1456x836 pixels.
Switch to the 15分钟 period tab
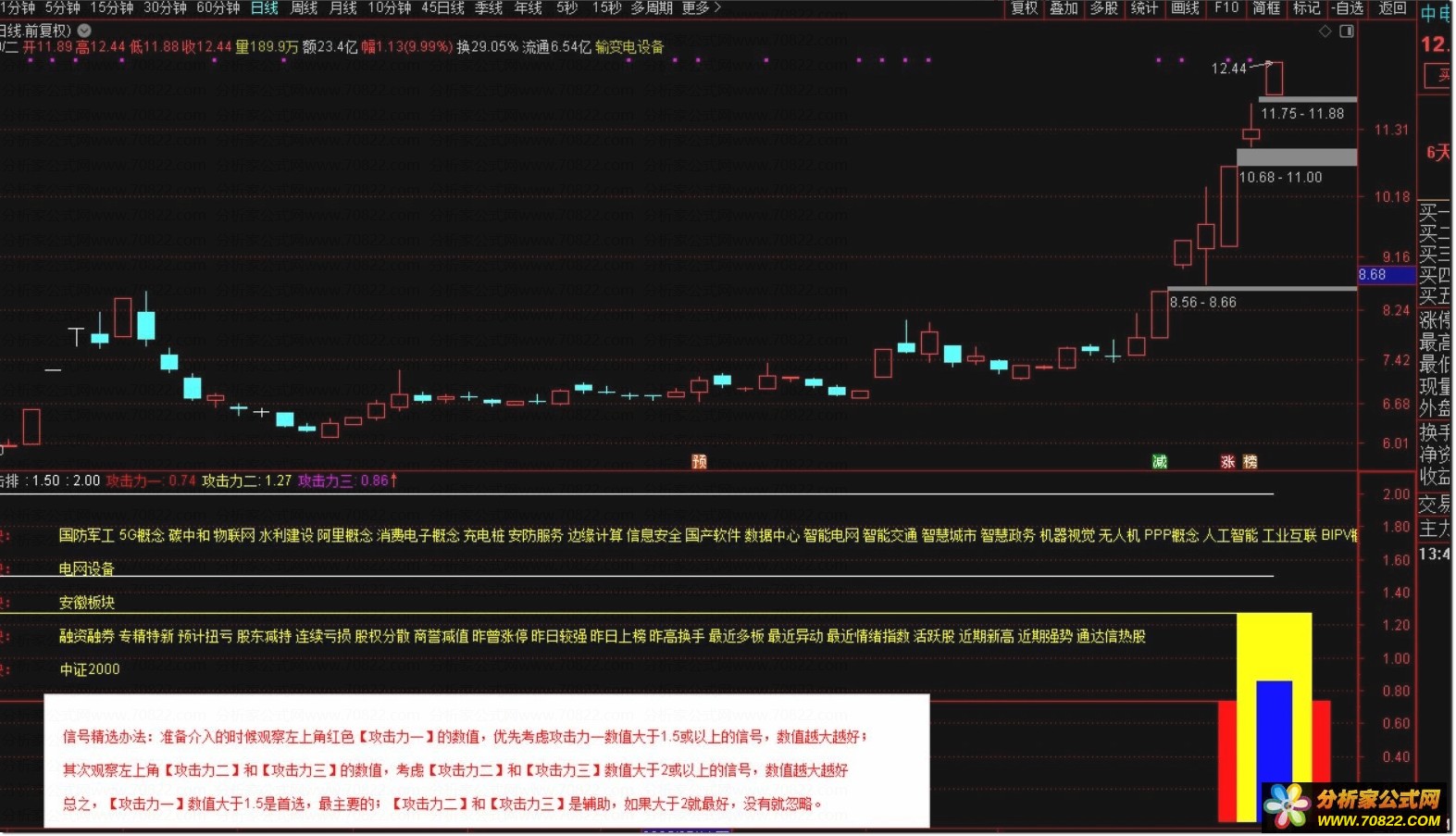(111, 7)
